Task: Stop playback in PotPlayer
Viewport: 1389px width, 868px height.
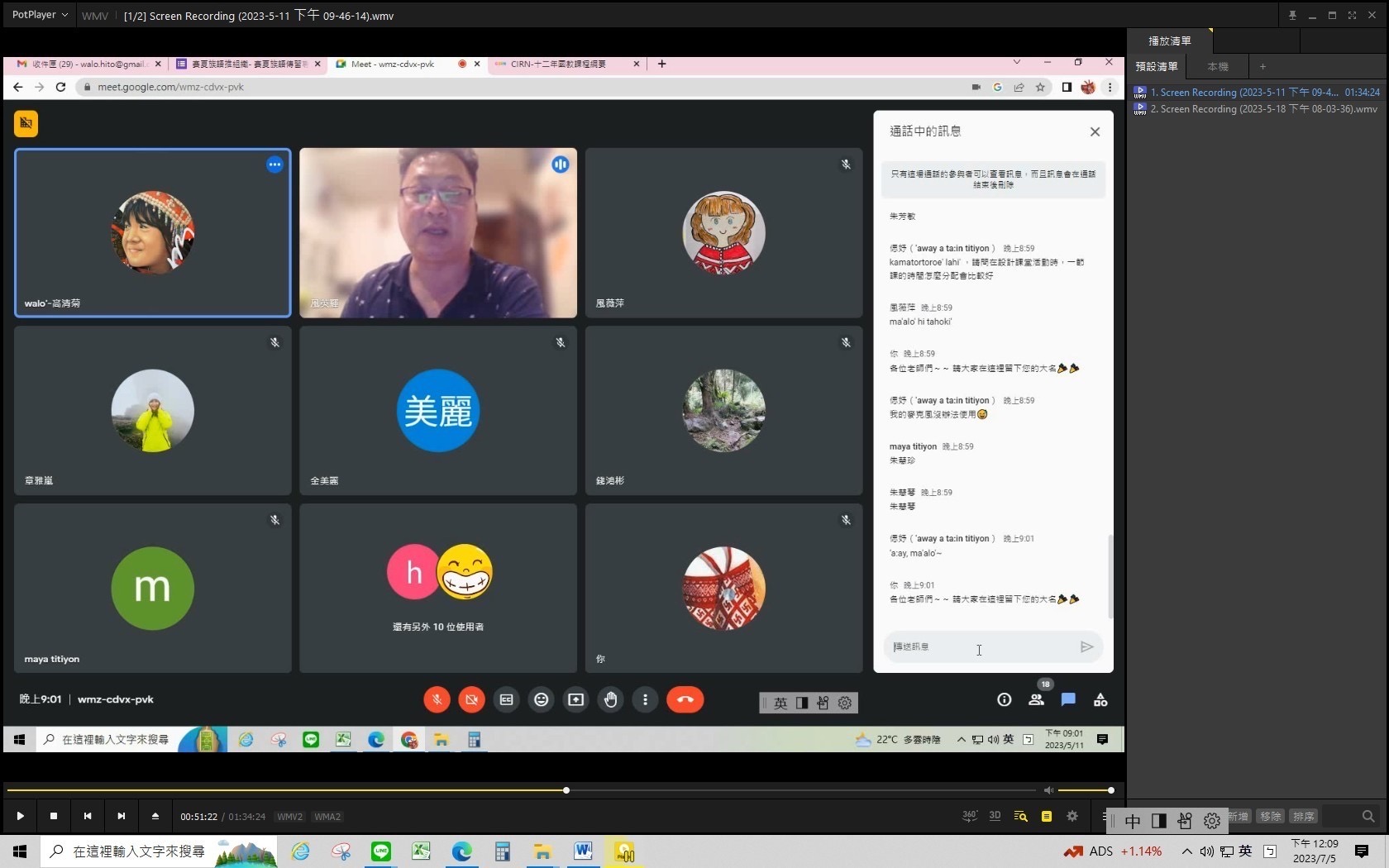Action: tap(54, 816)
